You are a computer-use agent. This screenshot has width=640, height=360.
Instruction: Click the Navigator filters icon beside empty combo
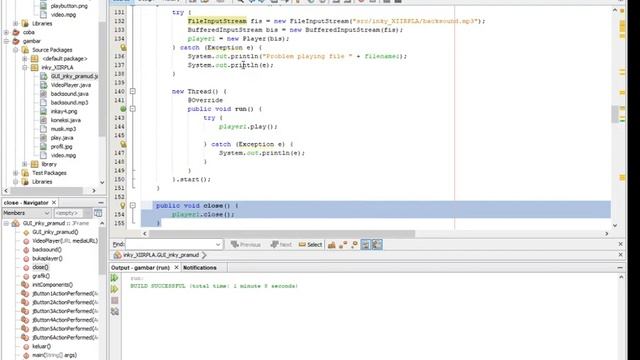pos(98,213)
